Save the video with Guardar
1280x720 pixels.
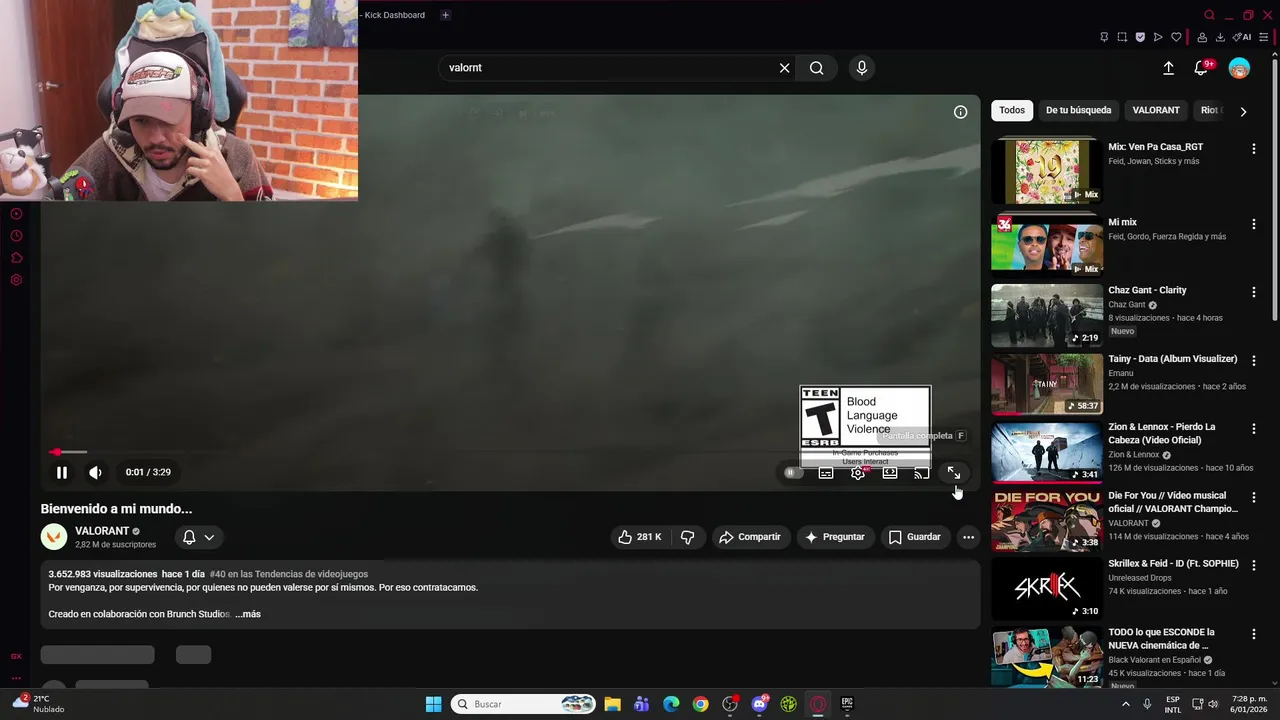[915, 537]
